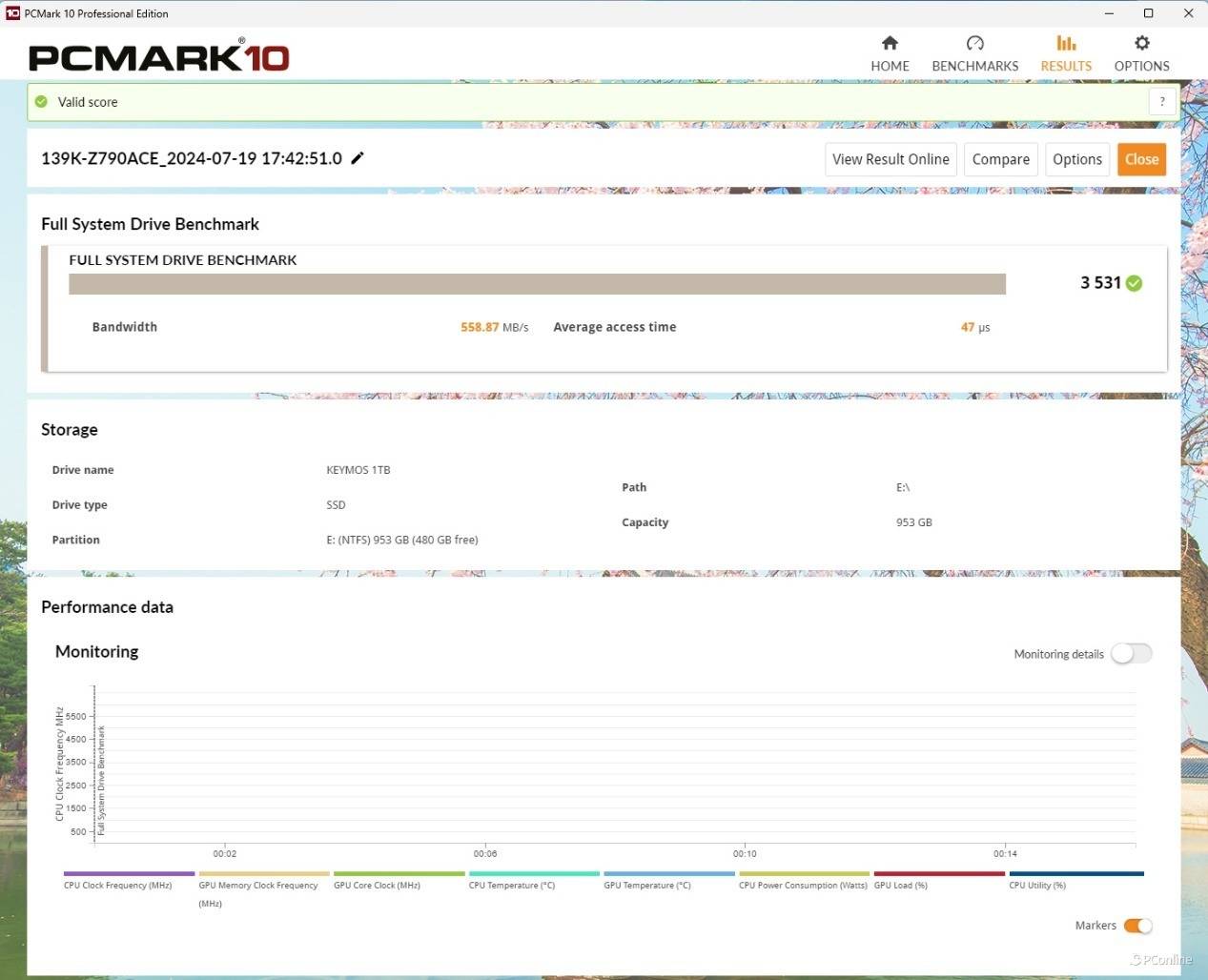Click the capacity value 953 GB

[914, 522]
